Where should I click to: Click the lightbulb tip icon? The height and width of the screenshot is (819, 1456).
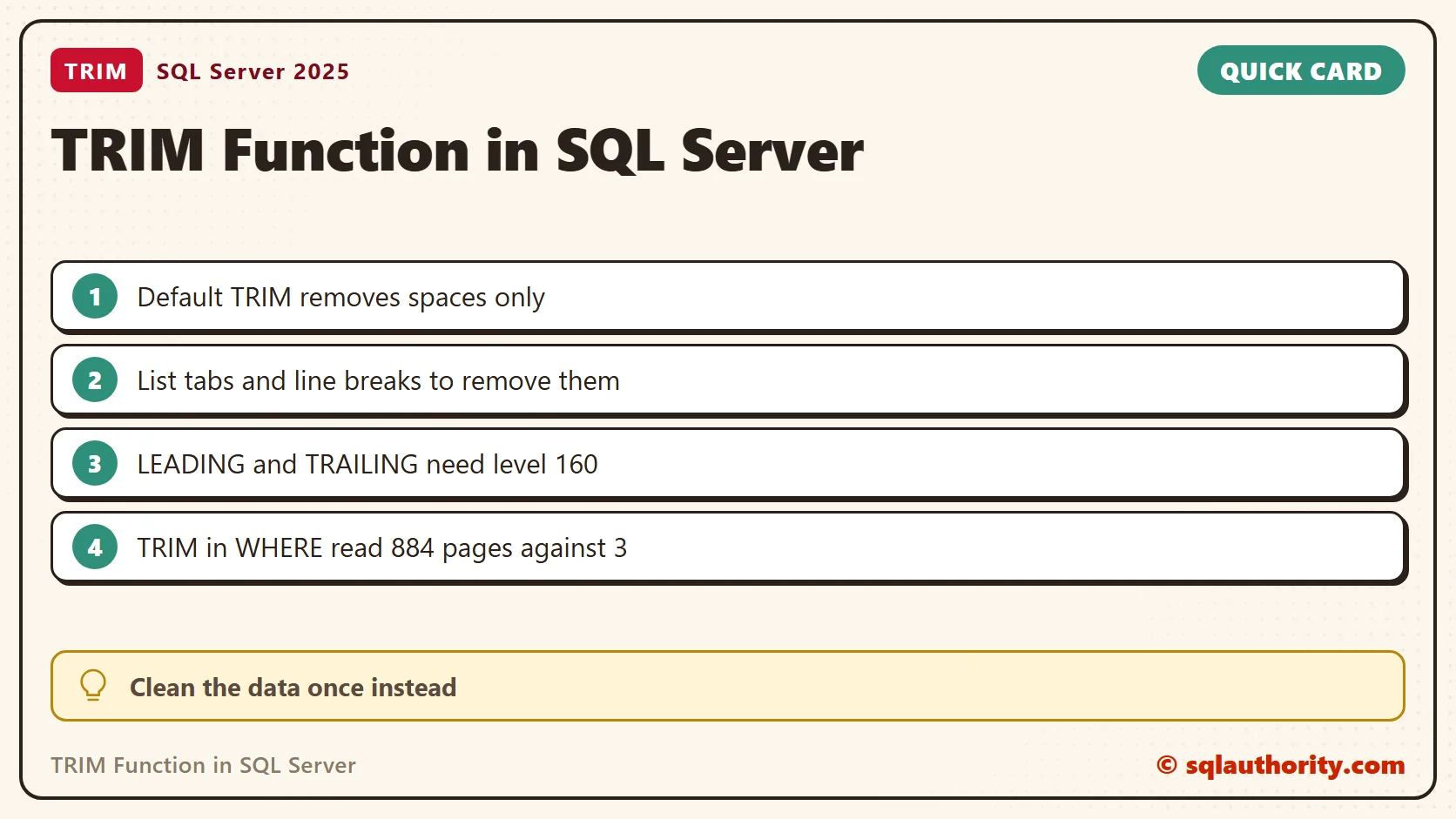pos(93,686)
